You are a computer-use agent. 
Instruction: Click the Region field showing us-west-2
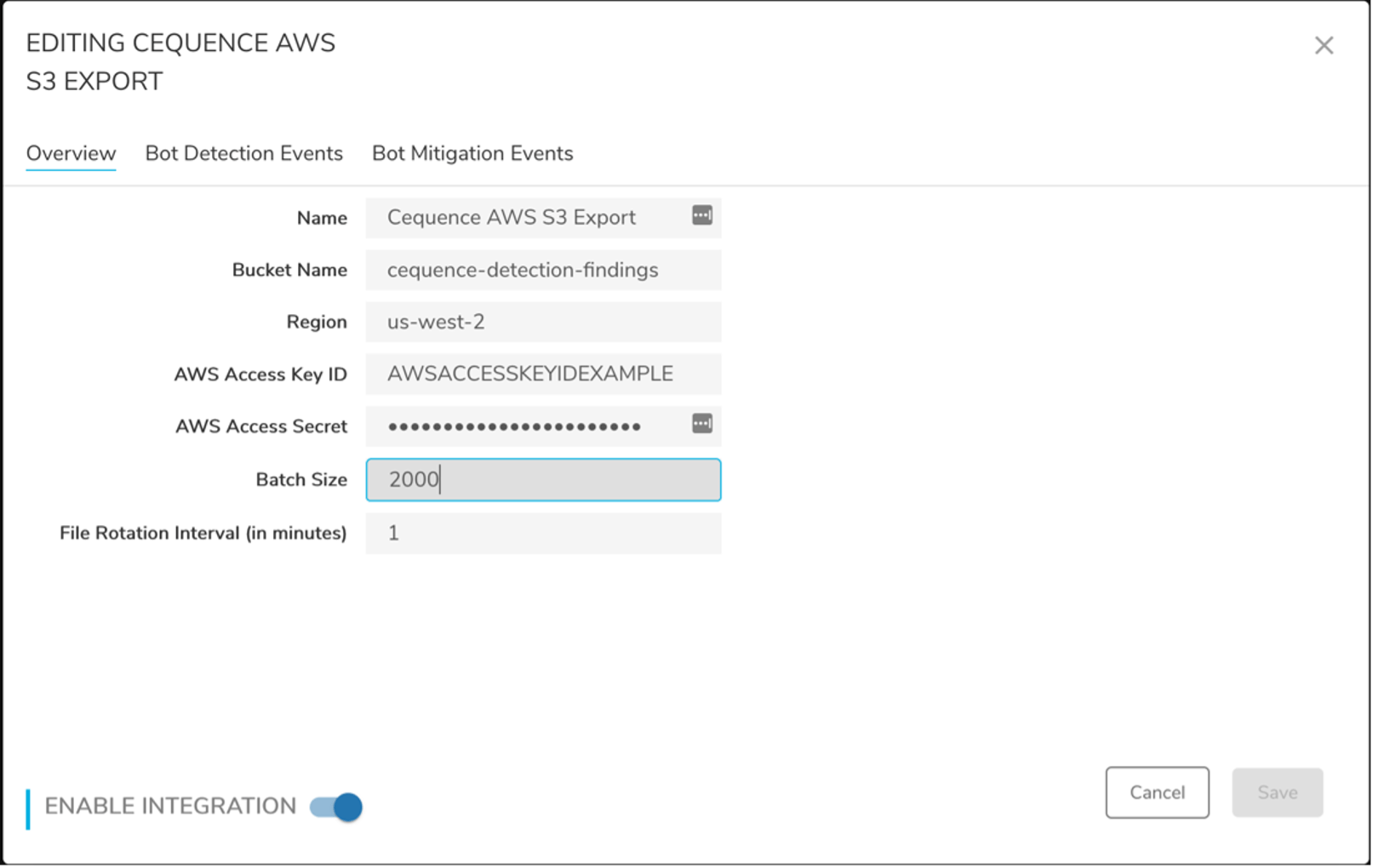(x=543, y=322)
